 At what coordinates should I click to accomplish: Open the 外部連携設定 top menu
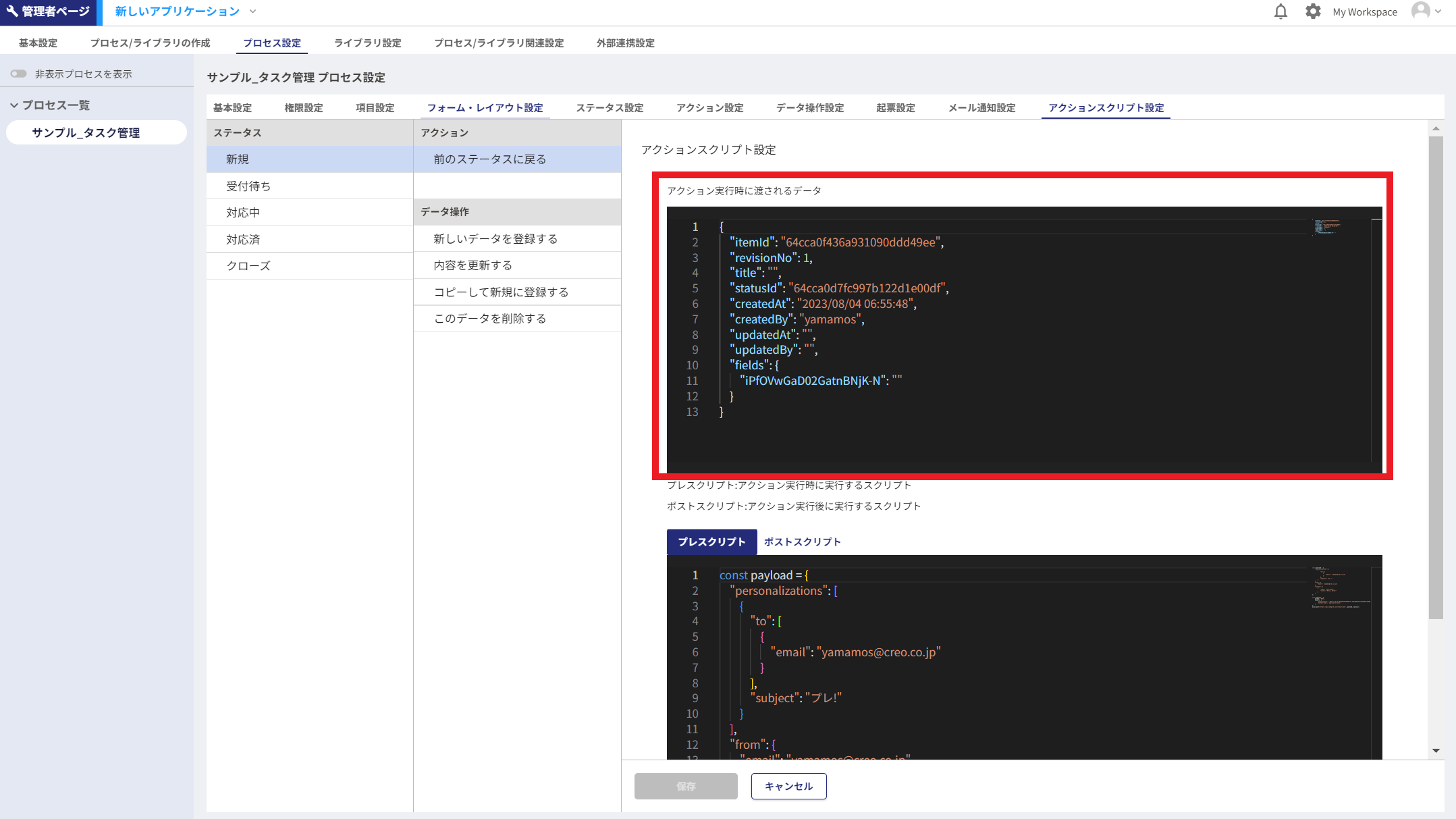click(625, 43)
